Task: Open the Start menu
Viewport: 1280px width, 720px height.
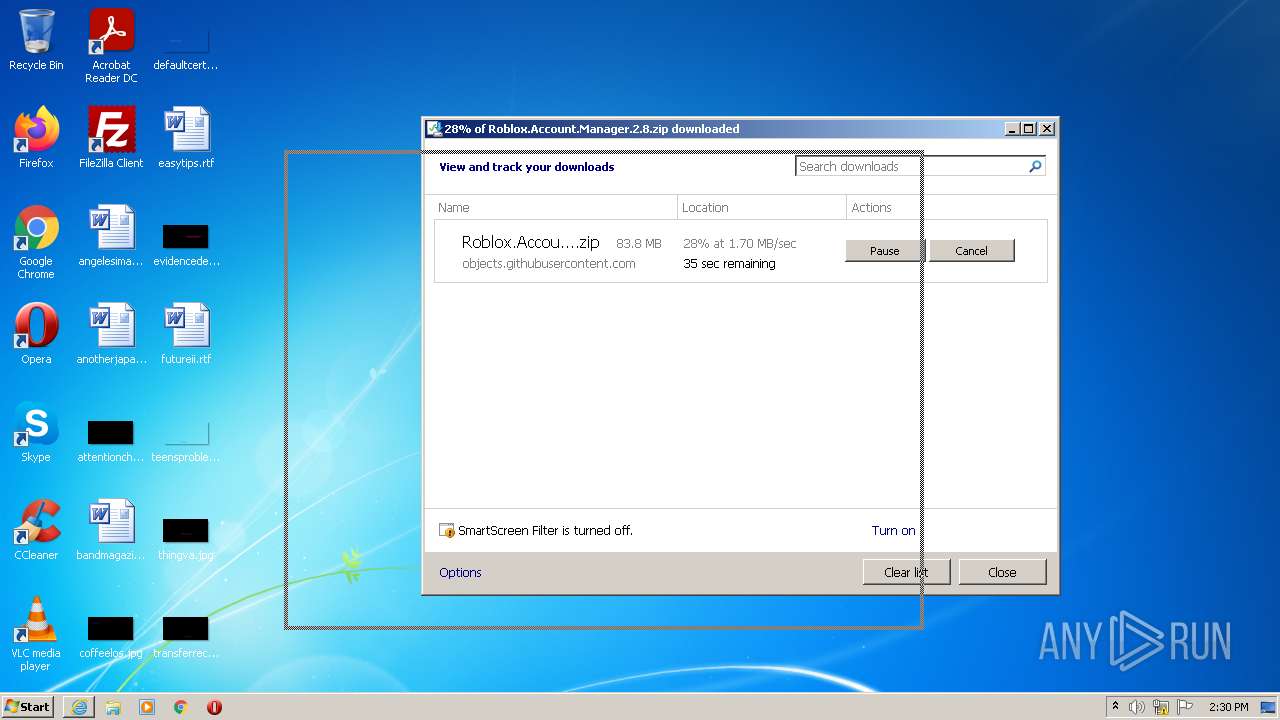Action: (x=28, y=707)
